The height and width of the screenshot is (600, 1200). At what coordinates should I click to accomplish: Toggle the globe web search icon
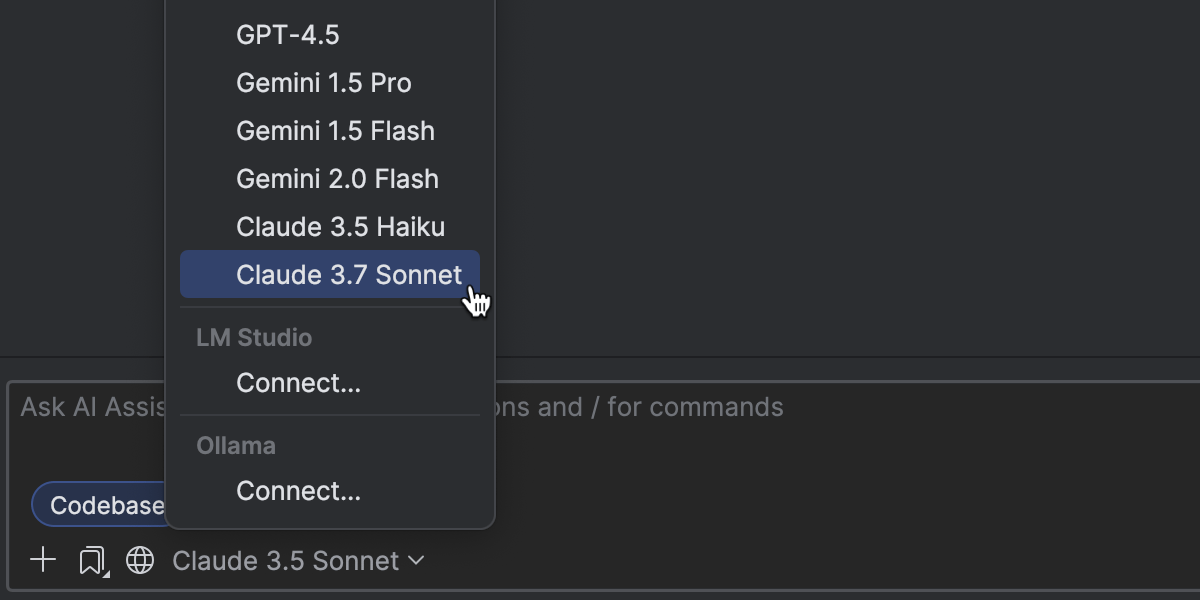pos(140,561)
